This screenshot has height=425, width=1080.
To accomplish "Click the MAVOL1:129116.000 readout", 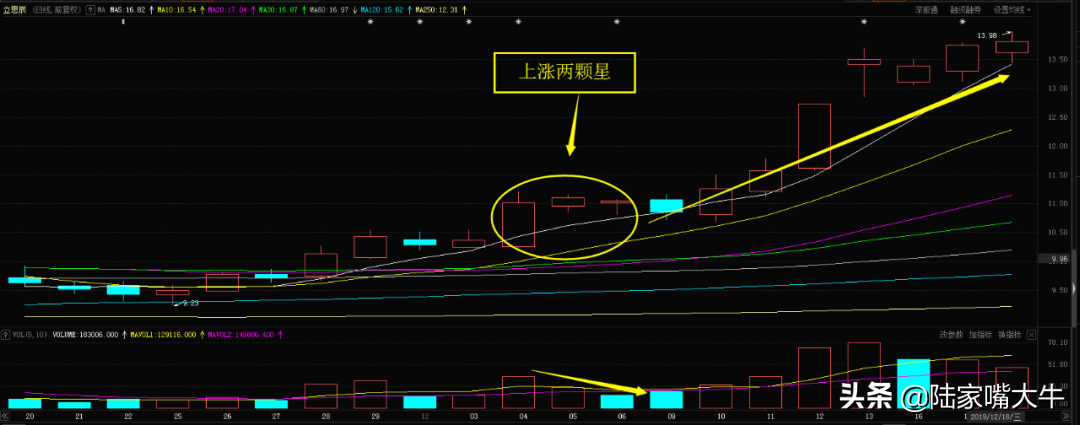I will pyautogui.click(x=163, y=334).
